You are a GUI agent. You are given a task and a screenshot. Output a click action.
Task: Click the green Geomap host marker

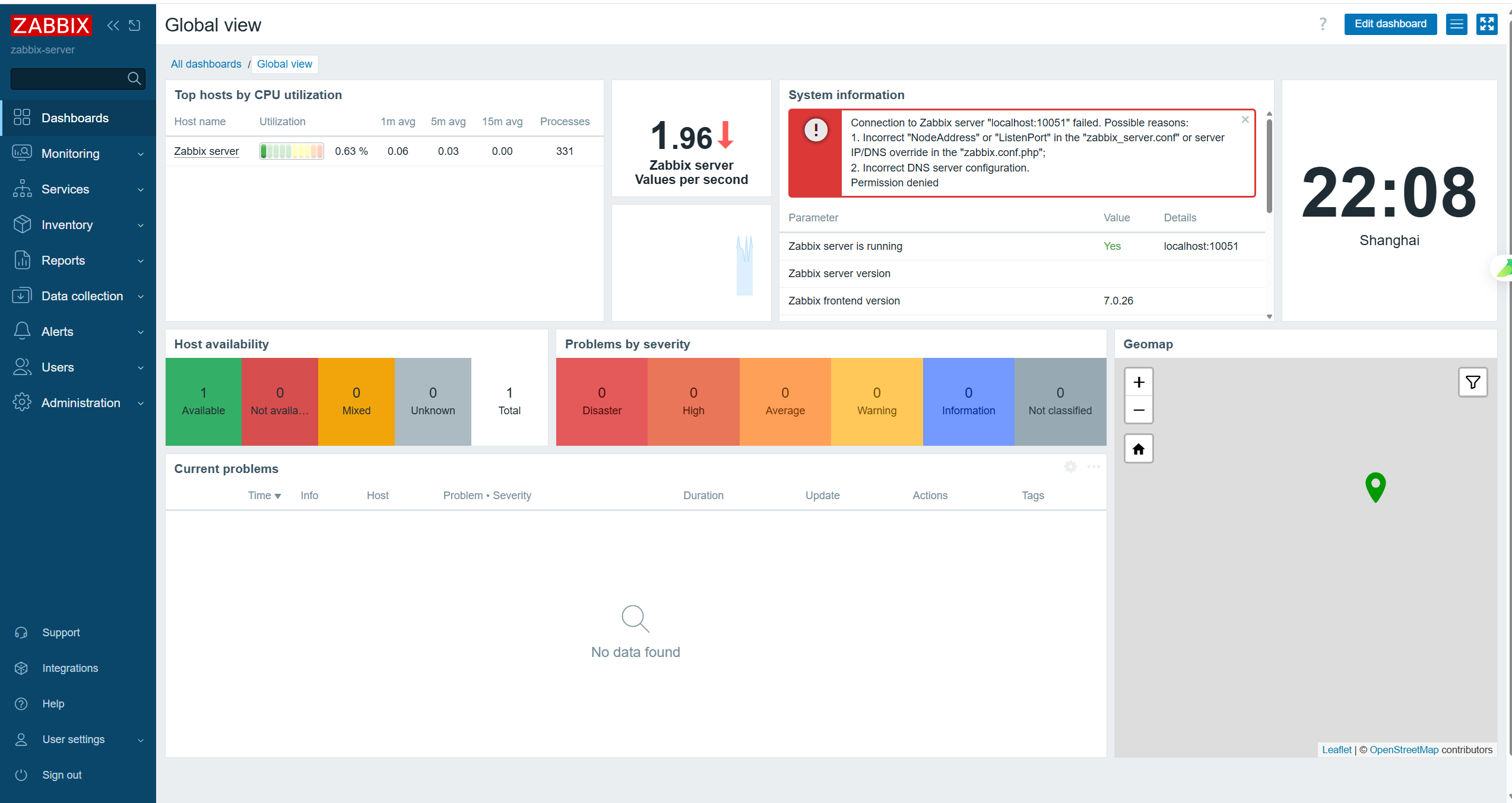tap(1375, 487)
